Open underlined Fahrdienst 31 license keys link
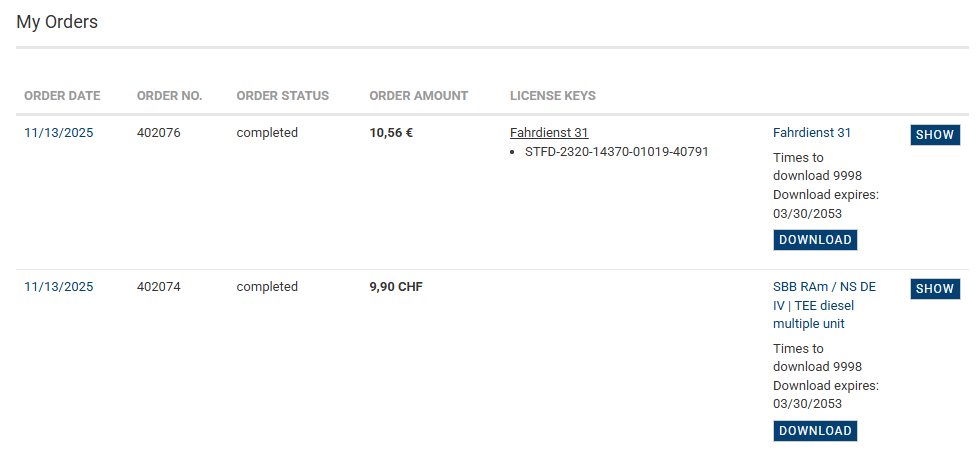This screenshot has height=461, width=979. 549,133
